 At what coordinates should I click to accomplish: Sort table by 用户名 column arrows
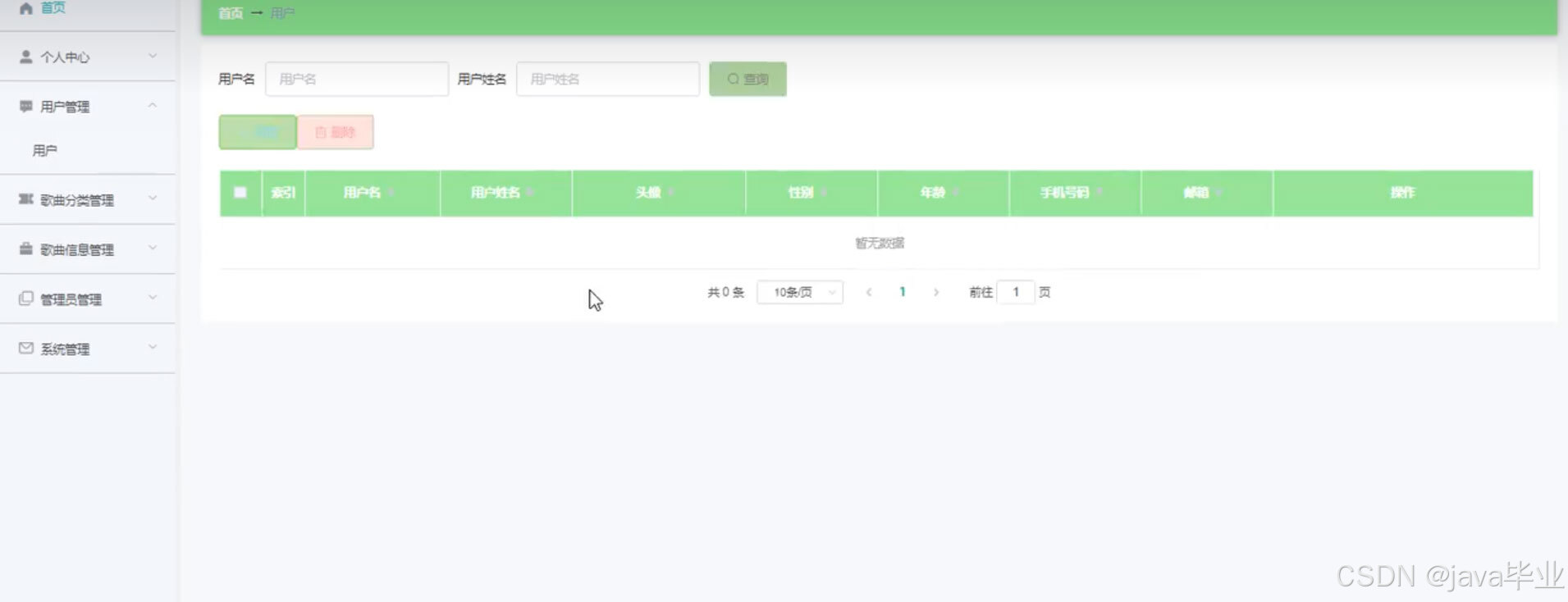coord(391,193)
